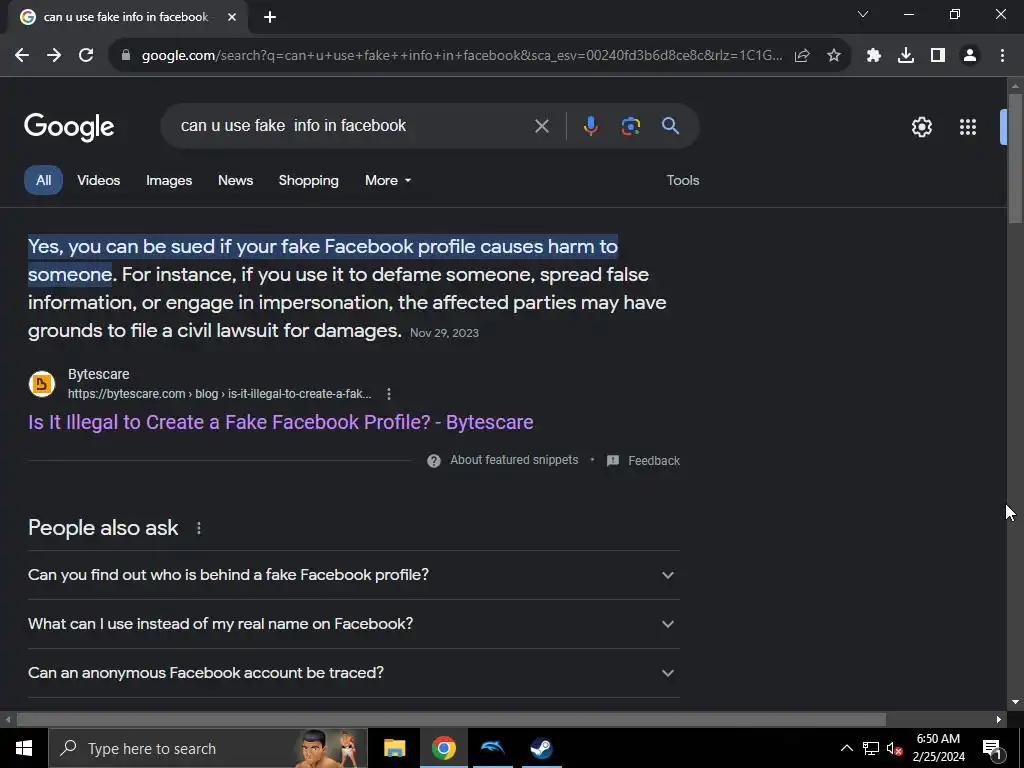Reload the Google search page

pyautogui.click(x=86, y=56)
